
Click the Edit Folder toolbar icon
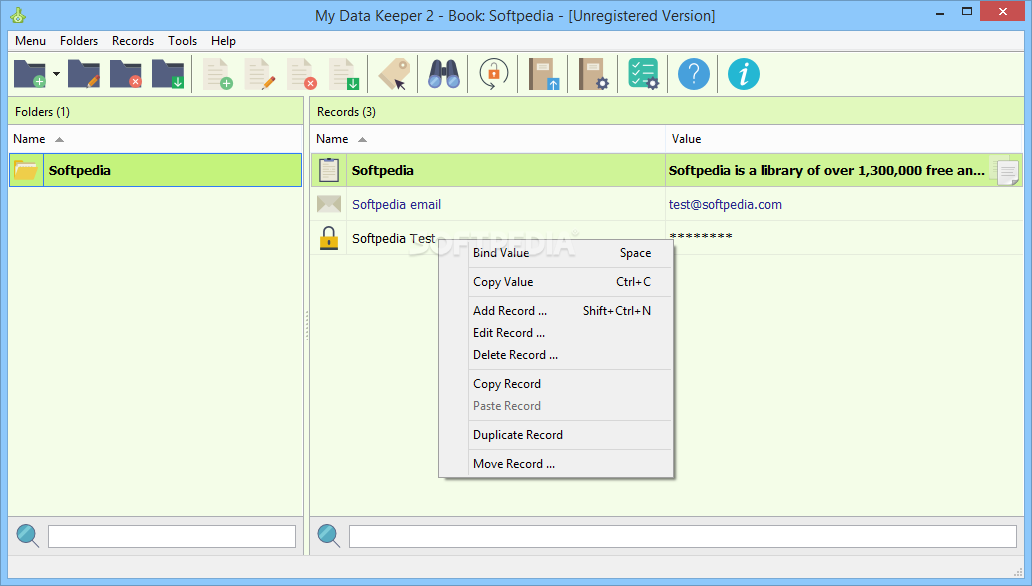coord(84,74)
